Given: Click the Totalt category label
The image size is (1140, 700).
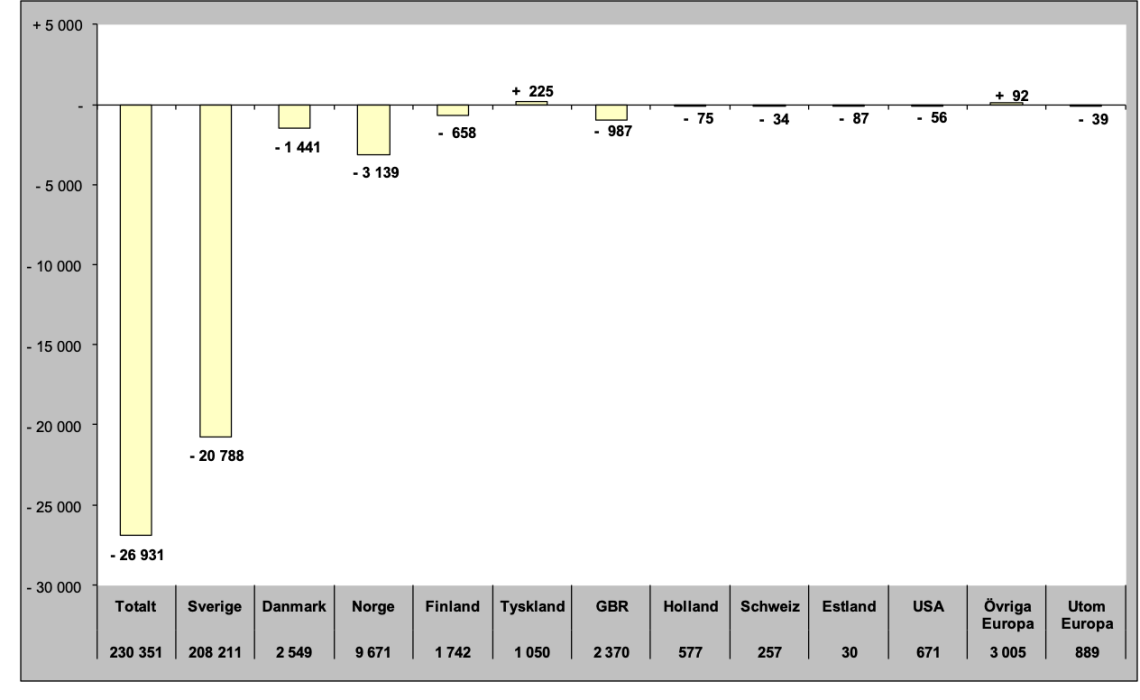Looking at the screenshot, I should tap(136, 607).
